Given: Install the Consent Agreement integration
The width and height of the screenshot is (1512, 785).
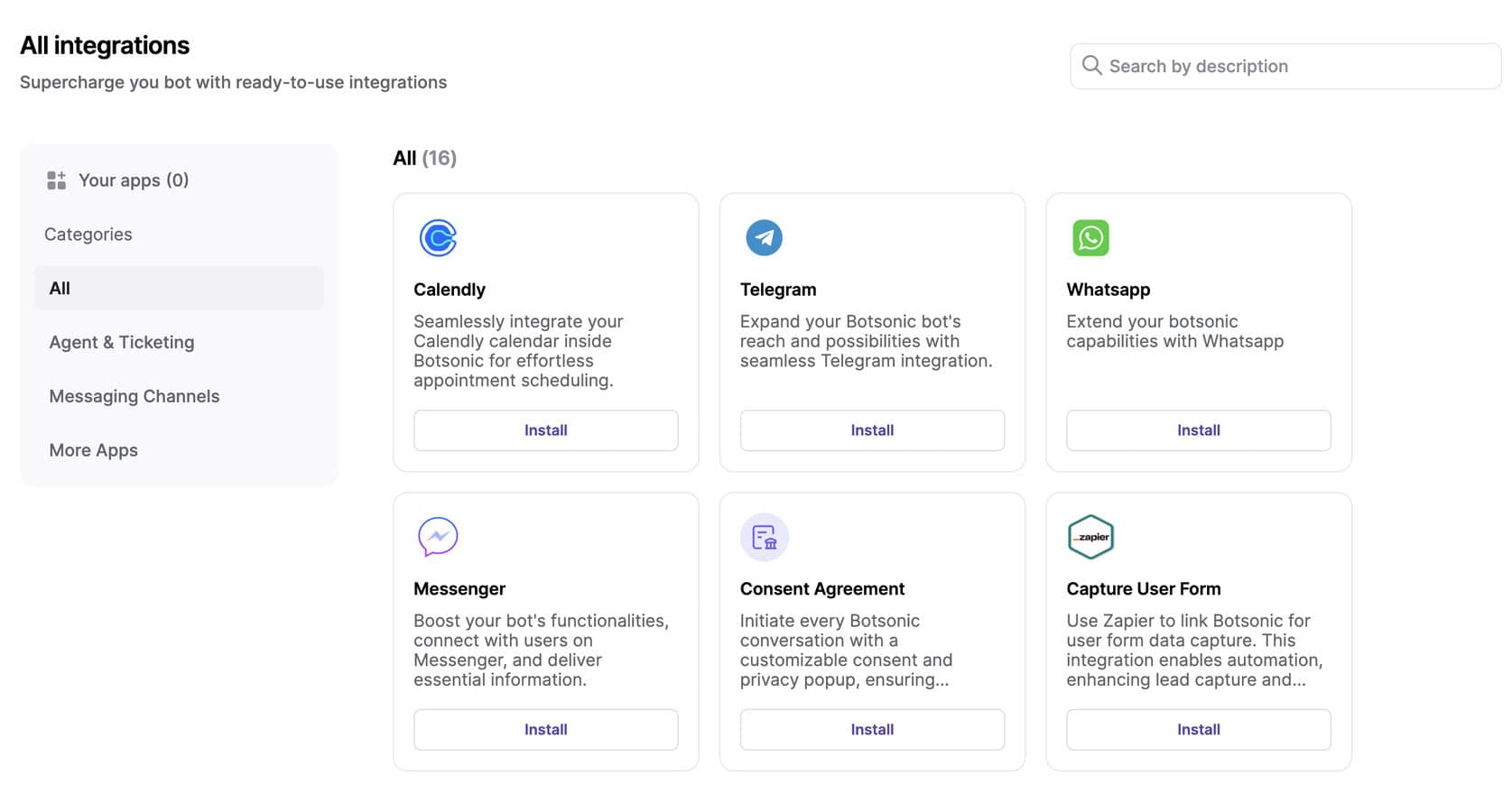Looking at the screenshot, I should coord(872,730).
